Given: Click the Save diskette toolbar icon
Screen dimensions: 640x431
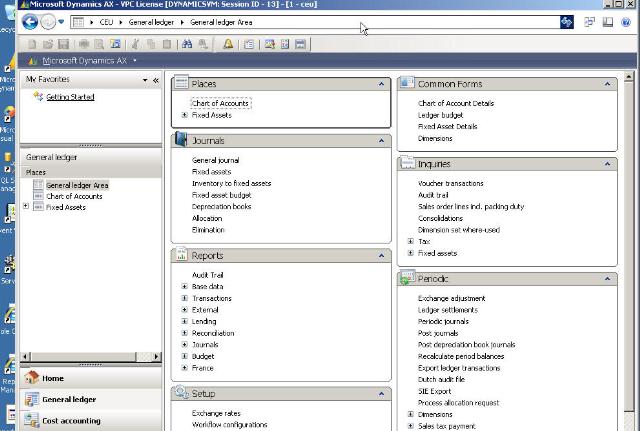Looking at the screenshot, I should [x=63, y=44].
